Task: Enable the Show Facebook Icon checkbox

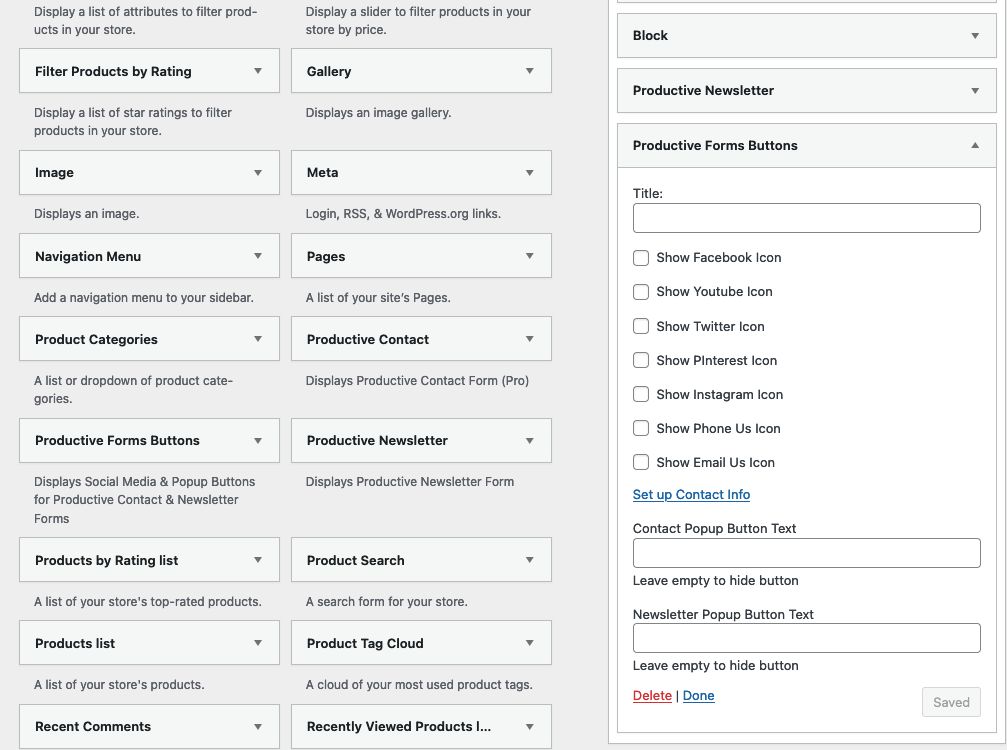Action: [x=641, y=258]
